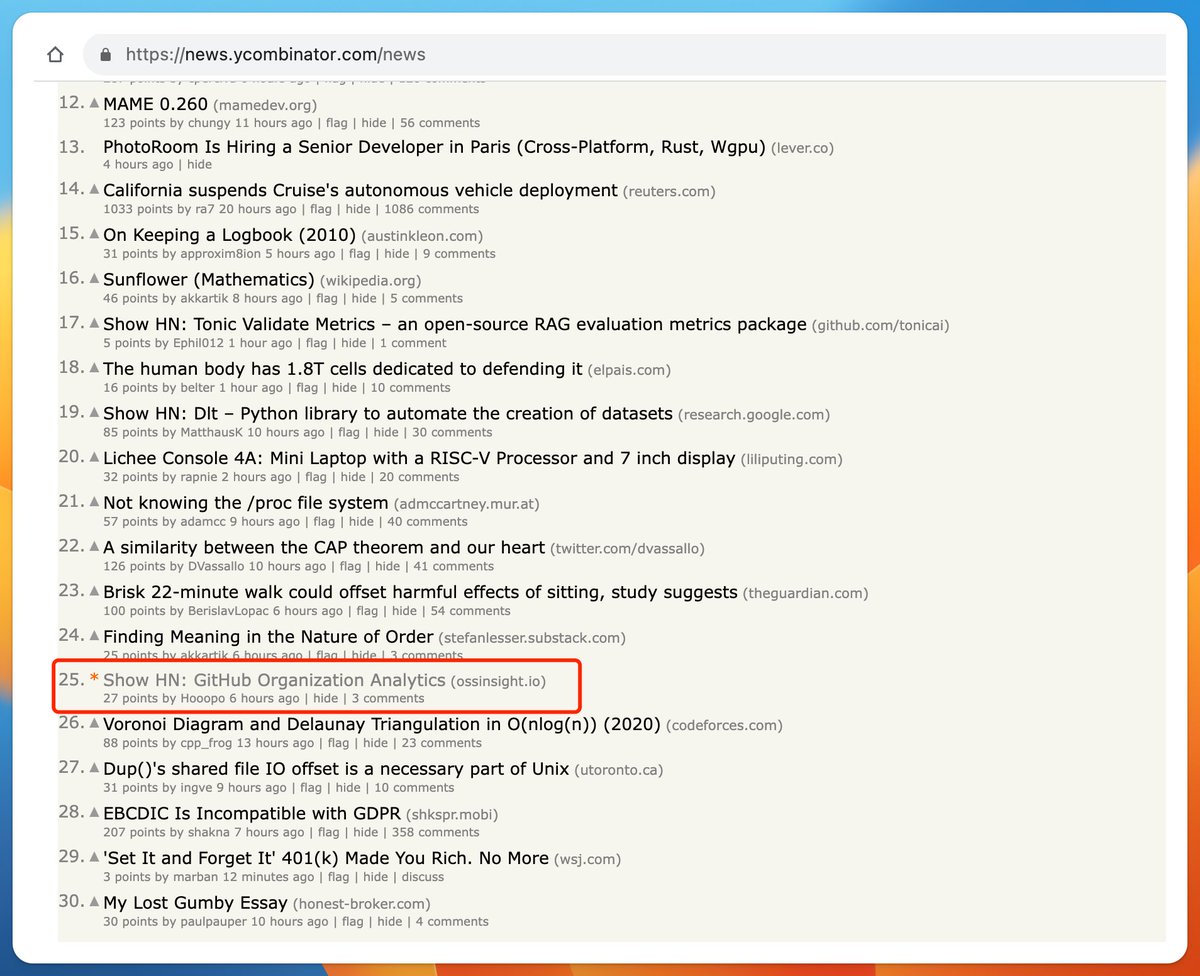Hide the GitHub Organization Analytics post
Viewport: 1200px width, 976px height.
point(326,698)
